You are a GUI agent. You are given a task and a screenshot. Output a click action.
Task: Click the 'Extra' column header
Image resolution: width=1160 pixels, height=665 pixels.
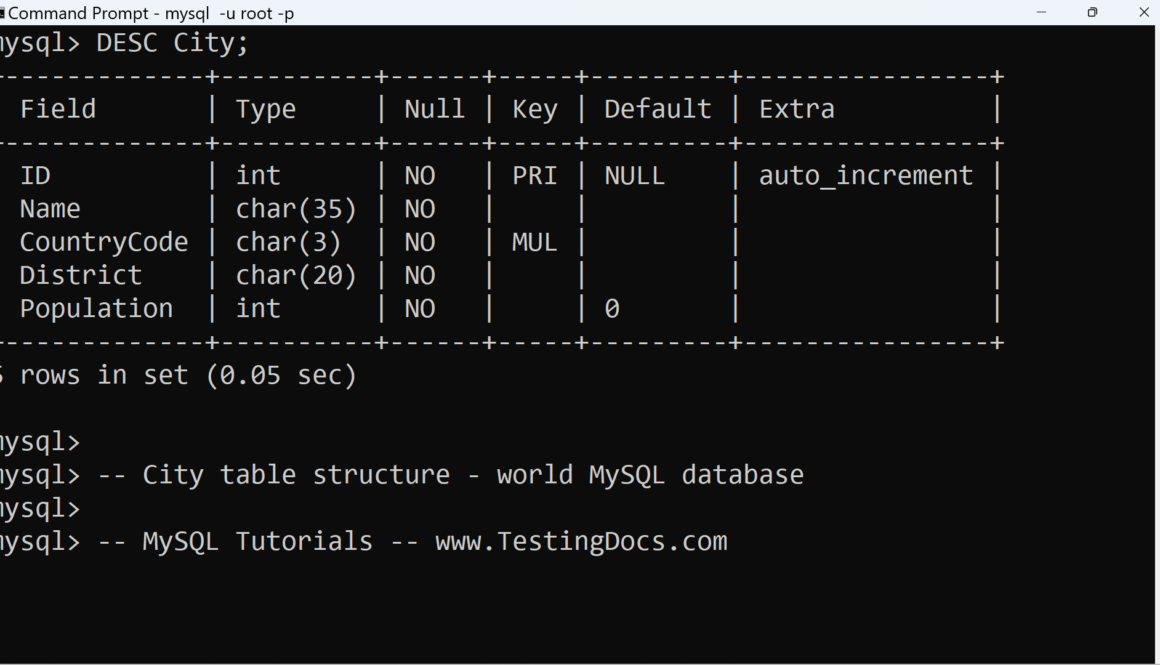(796, 109)
